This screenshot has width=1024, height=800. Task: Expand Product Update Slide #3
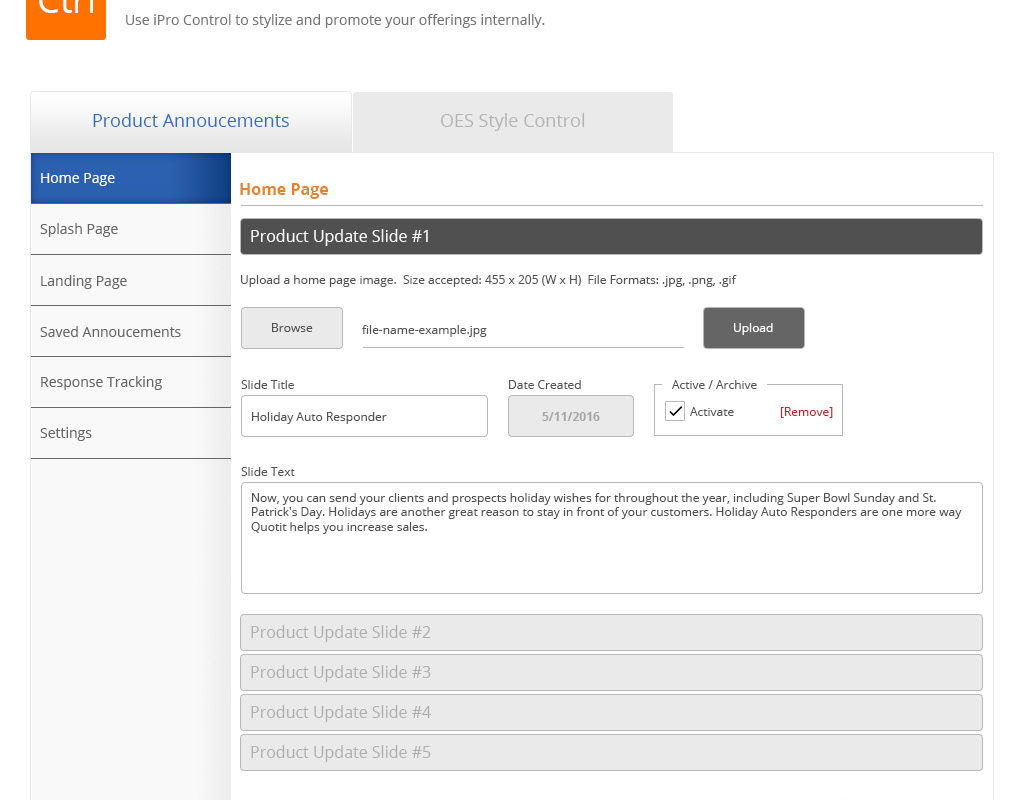click(x=610, y=672)
